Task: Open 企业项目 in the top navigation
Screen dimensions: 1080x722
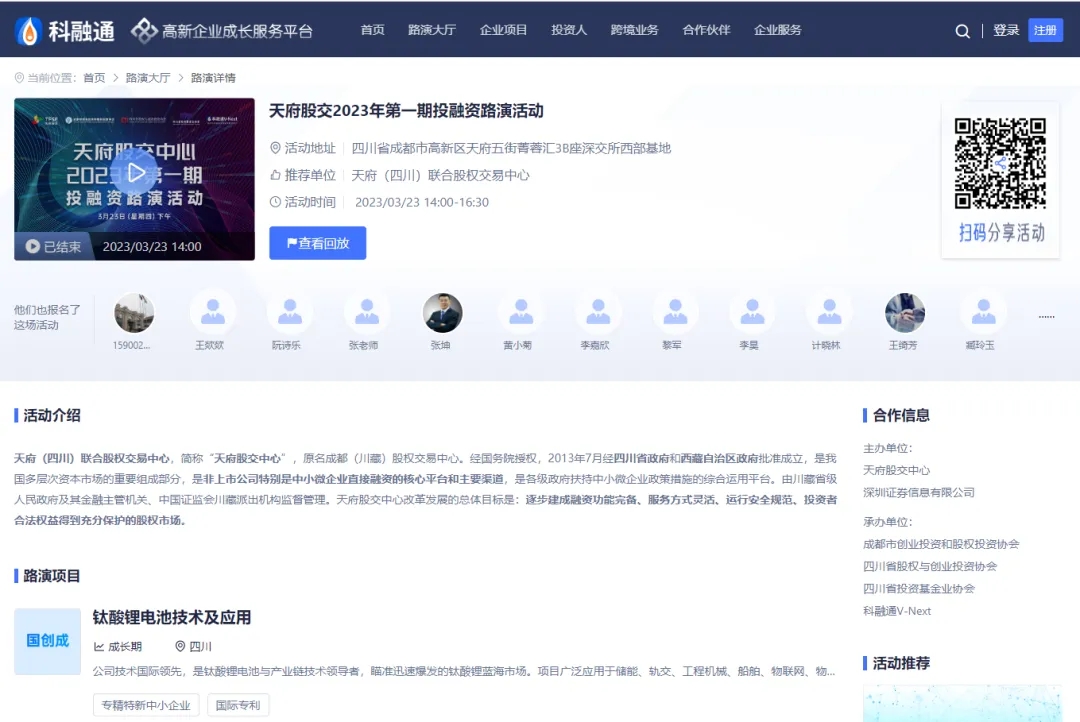Action: (503, 30)
